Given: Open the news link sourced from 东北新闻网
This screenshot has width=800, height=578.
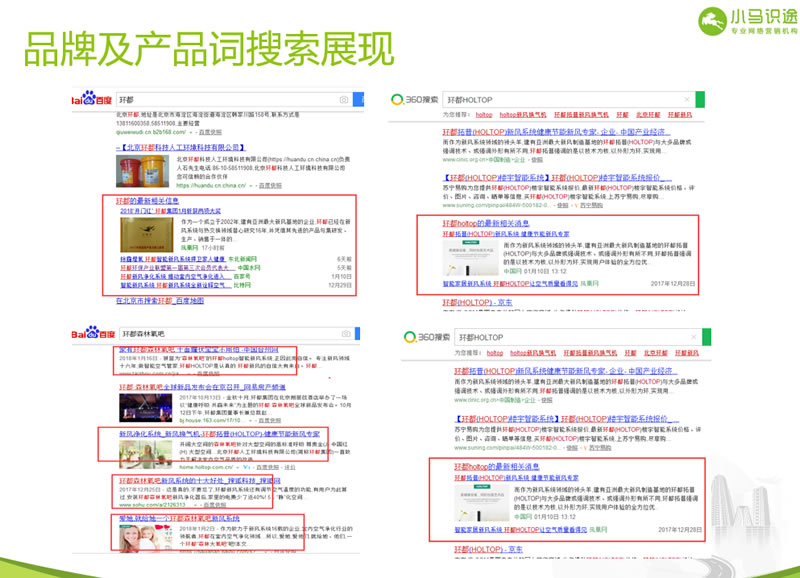Looking at the screenshot, I should [172, 259].
